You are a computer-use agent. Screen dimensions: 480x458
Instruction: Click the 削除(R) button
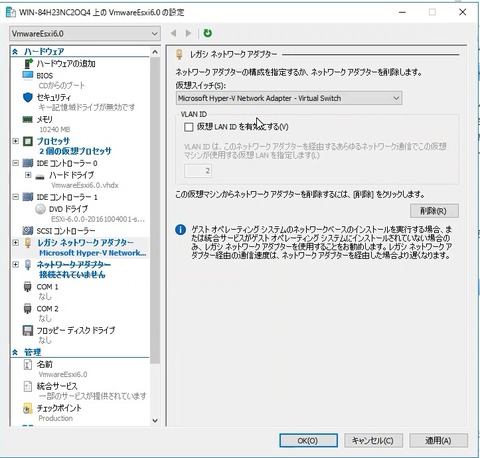434,211
